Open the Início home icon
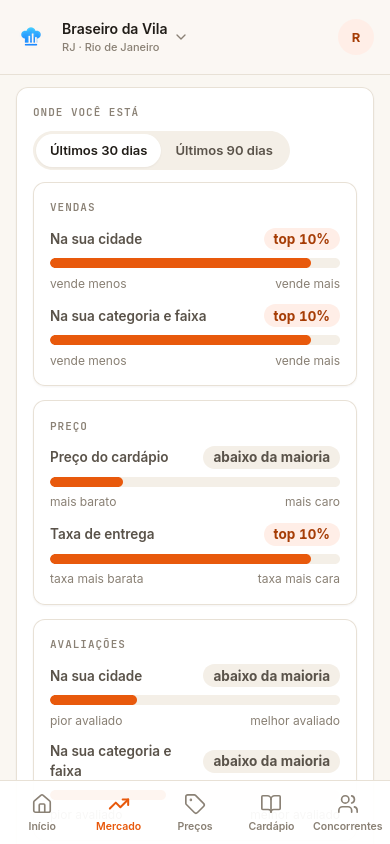 [41, 804]
